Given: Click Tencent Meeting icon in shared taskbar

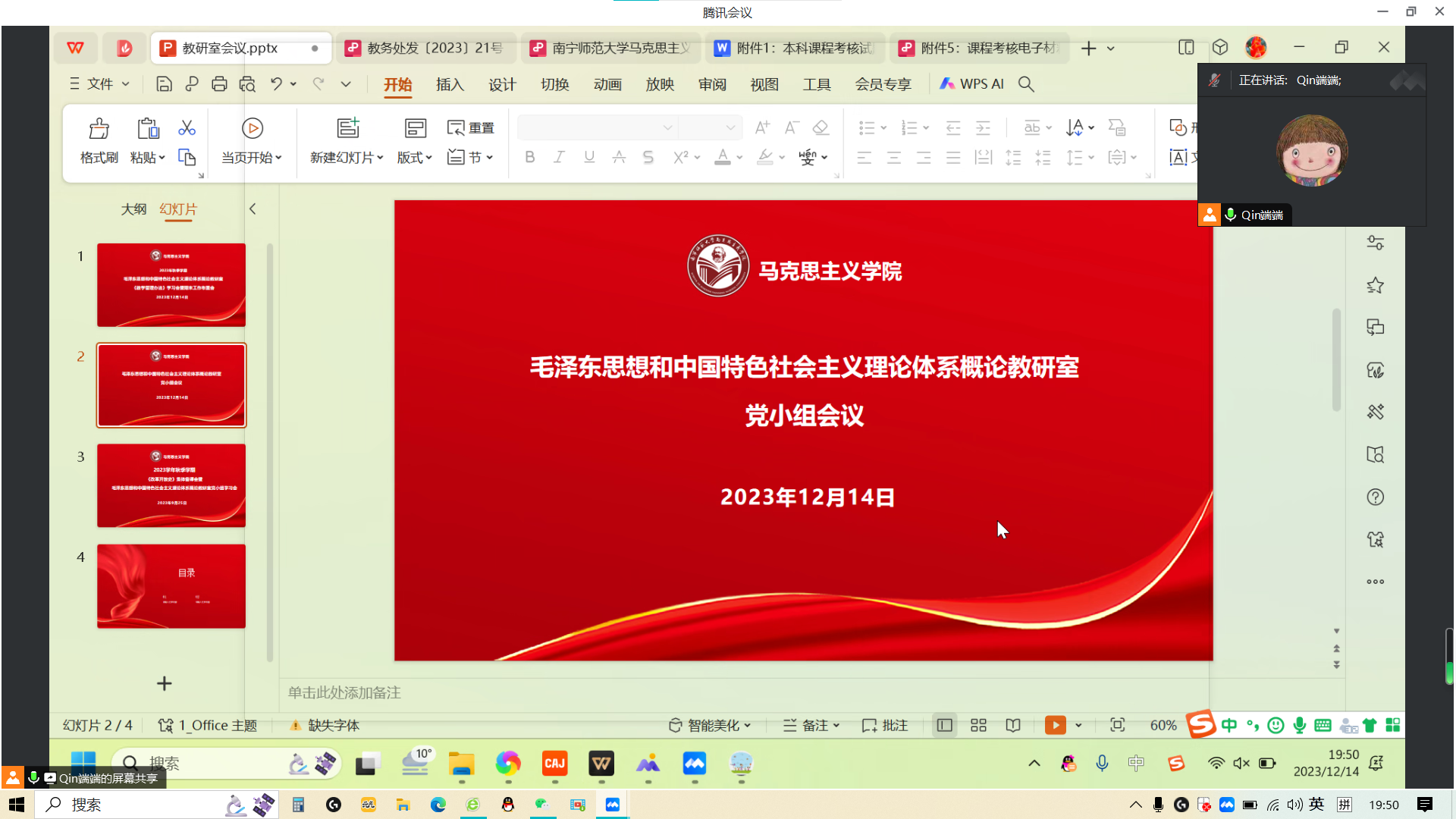Looking at the screenshot, I should tap(695, 764).
